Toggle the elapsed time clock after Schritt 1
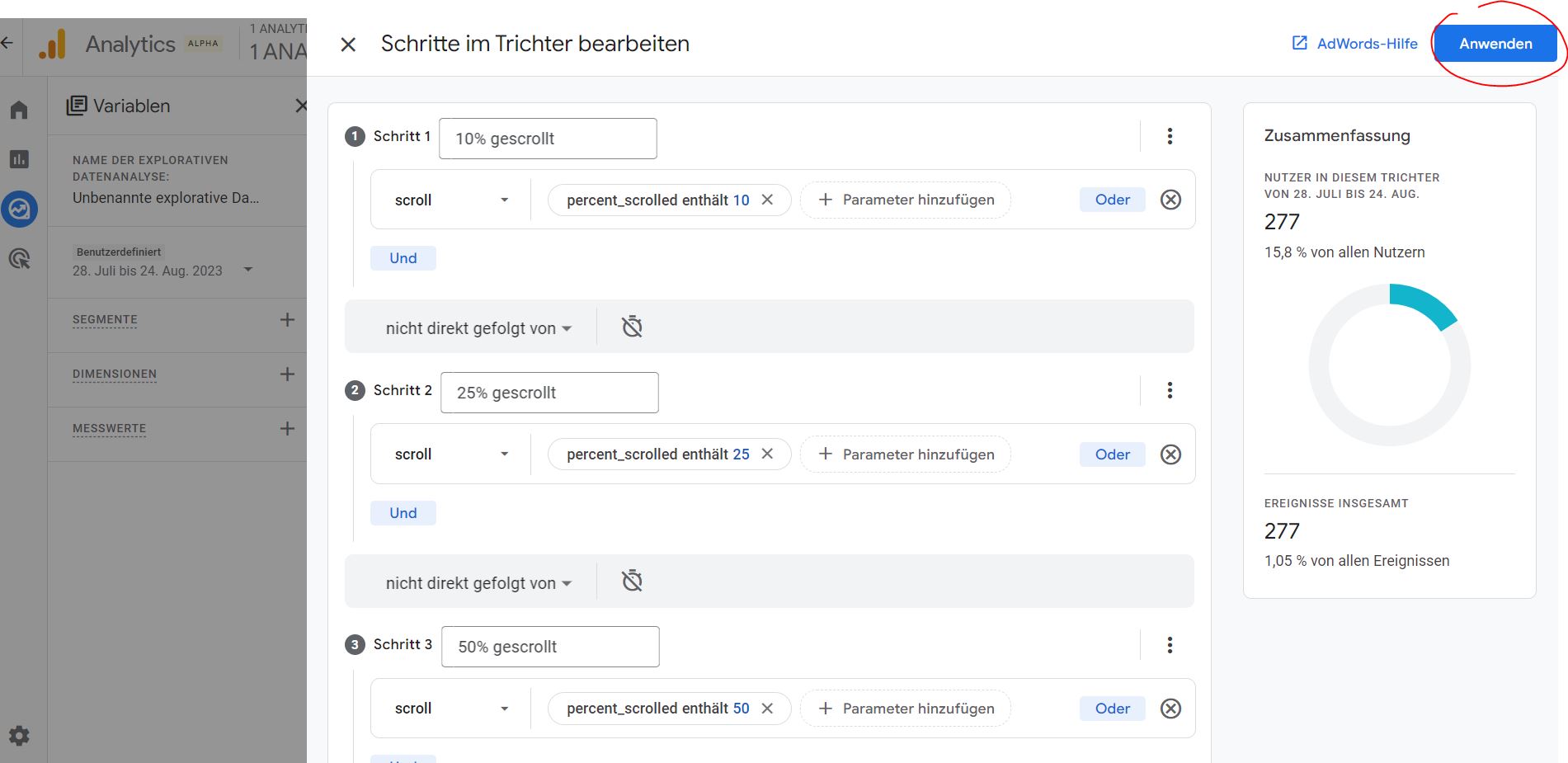 coord(633,327)
